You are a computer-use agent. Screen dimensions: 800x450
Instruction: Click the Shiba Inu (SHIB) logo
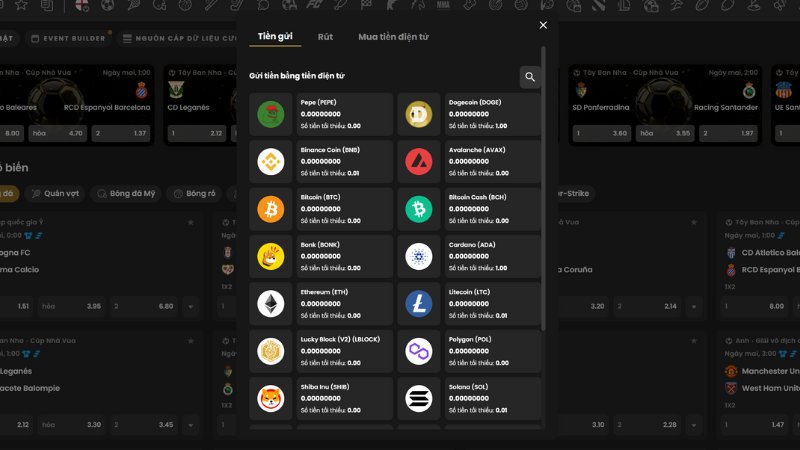[x=270, y=399]
